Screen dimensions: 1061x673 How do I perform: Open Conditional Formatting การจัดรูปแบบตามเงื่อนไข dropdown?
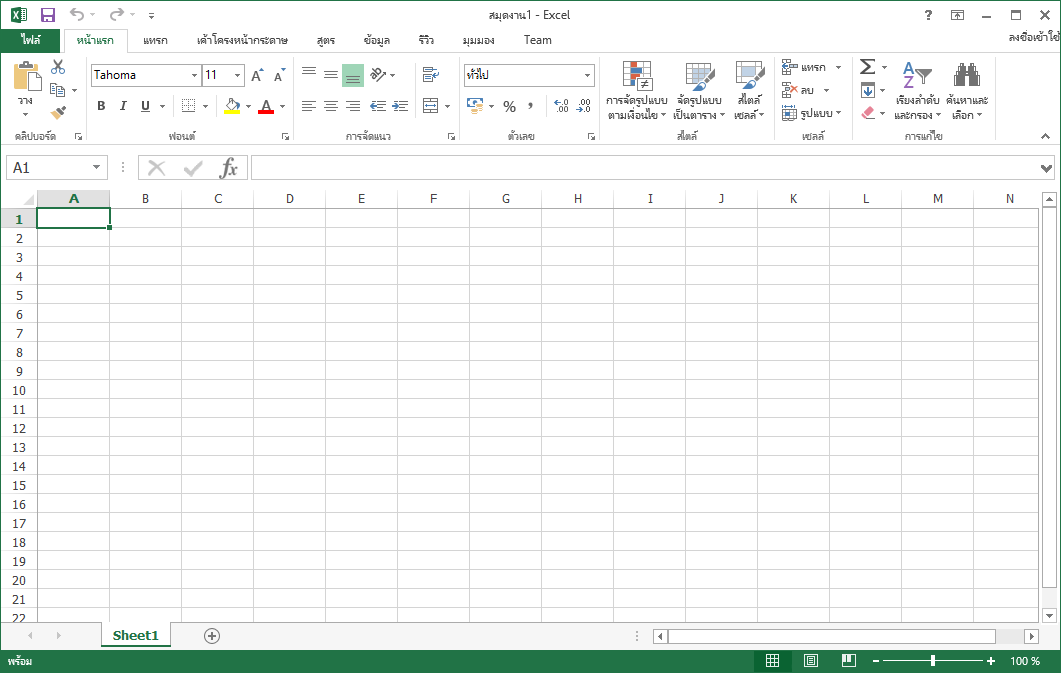(x=637, y=91)
